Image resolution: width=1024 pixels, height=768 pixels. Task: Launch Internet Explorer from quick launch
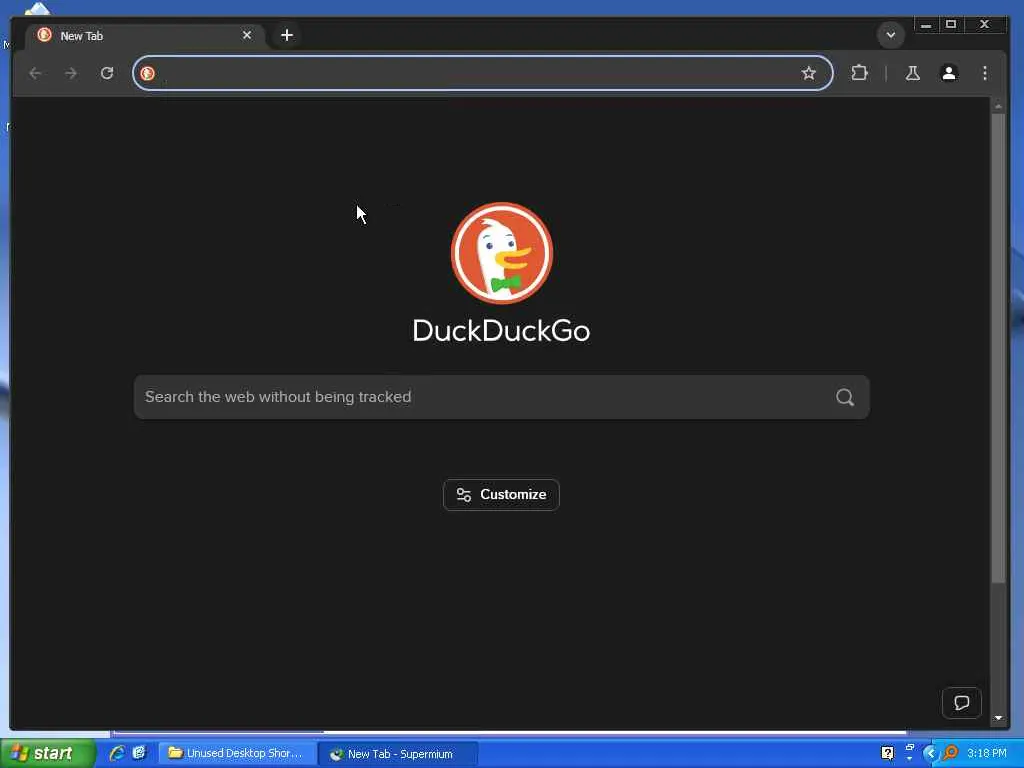[x=118, y=753]
